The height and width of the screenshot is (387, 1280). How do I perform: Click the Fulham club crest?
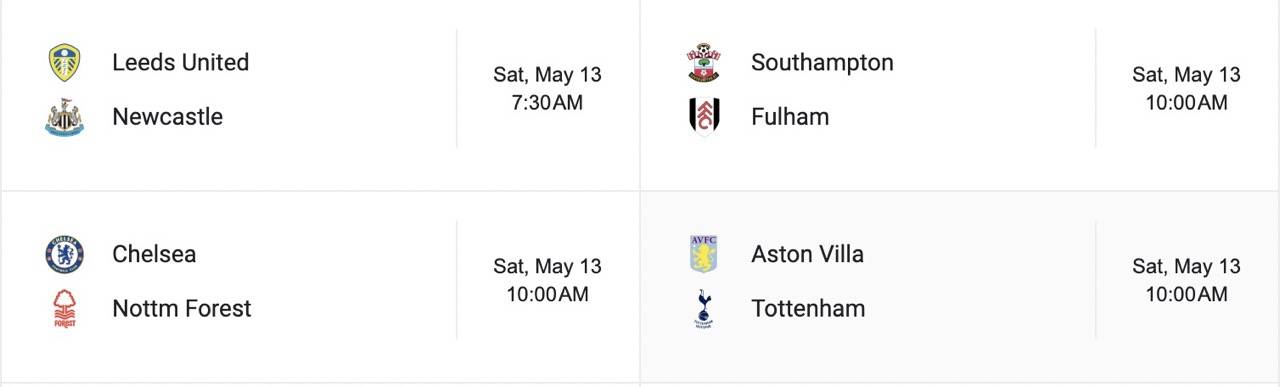[704, 117]
